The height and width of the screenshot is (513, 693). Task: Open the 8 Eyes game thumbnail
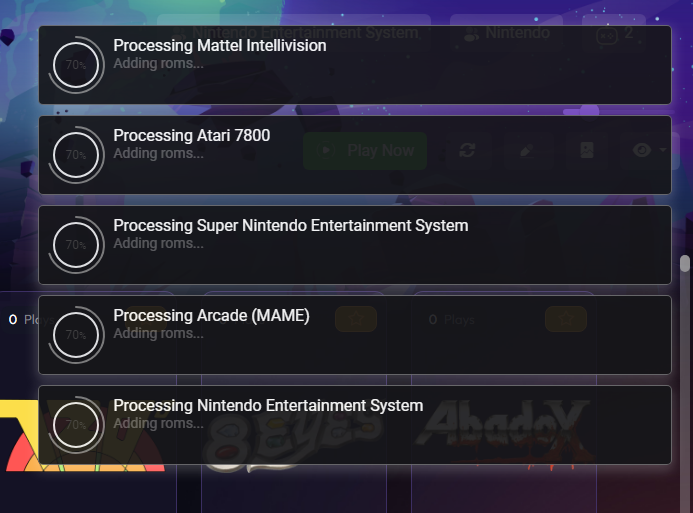294,433
